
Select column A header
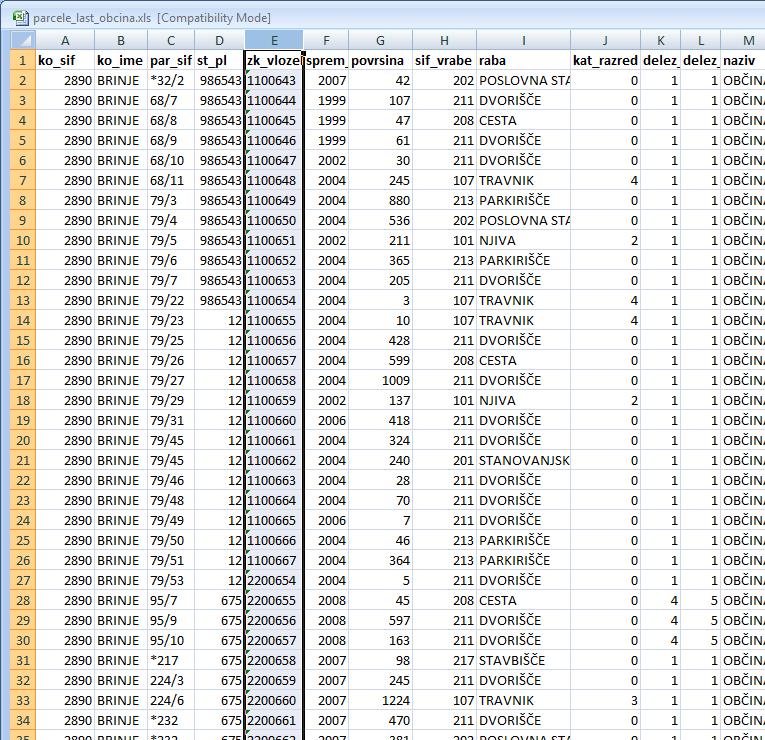(65, 41)
